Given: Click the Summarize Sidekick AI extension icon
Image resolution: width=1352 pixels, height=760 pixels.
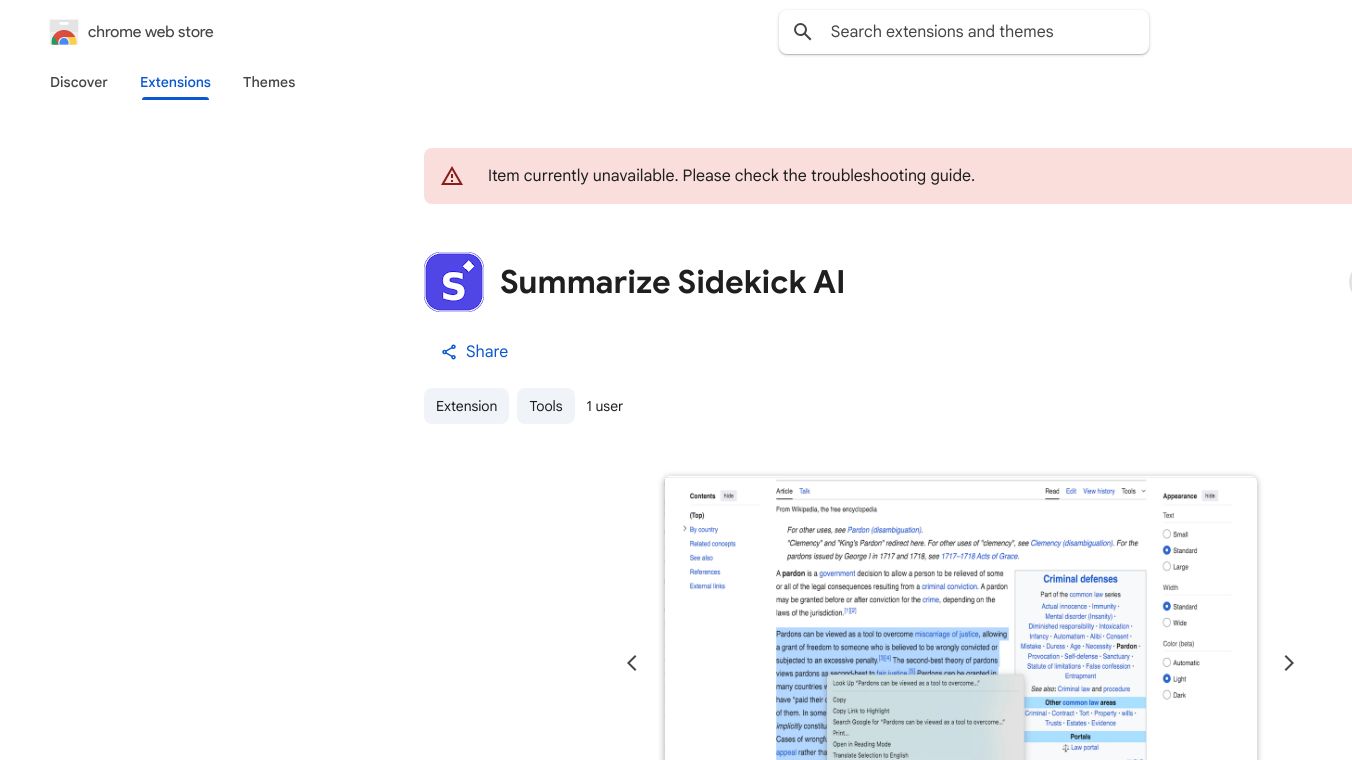Looking at the screenshot, I should (454, 282).
